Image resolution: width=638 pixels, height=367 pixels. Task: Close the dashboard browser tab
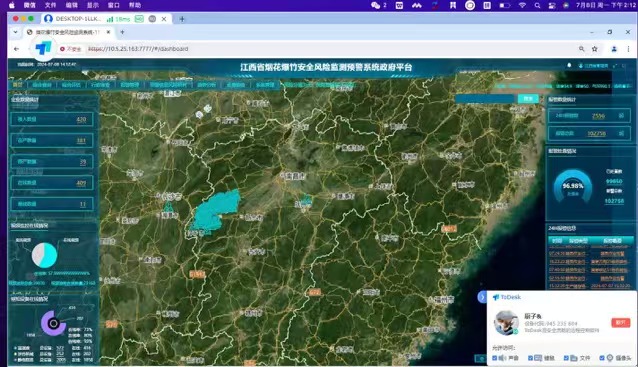109,32
